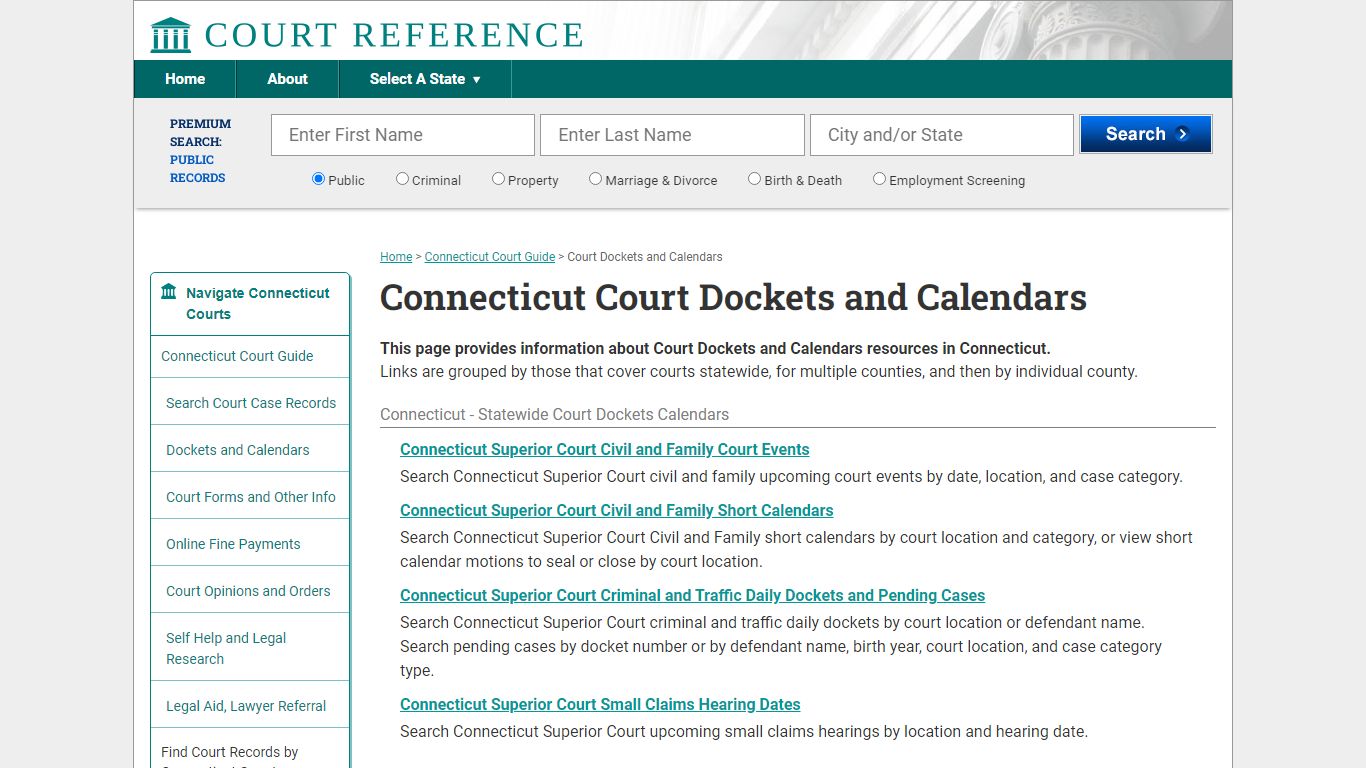Image resolution: width=1366 pixels, height=768 pixels.
Task: Open Superior Court Small Claims Hearing Dates
Action: [600, 705]
